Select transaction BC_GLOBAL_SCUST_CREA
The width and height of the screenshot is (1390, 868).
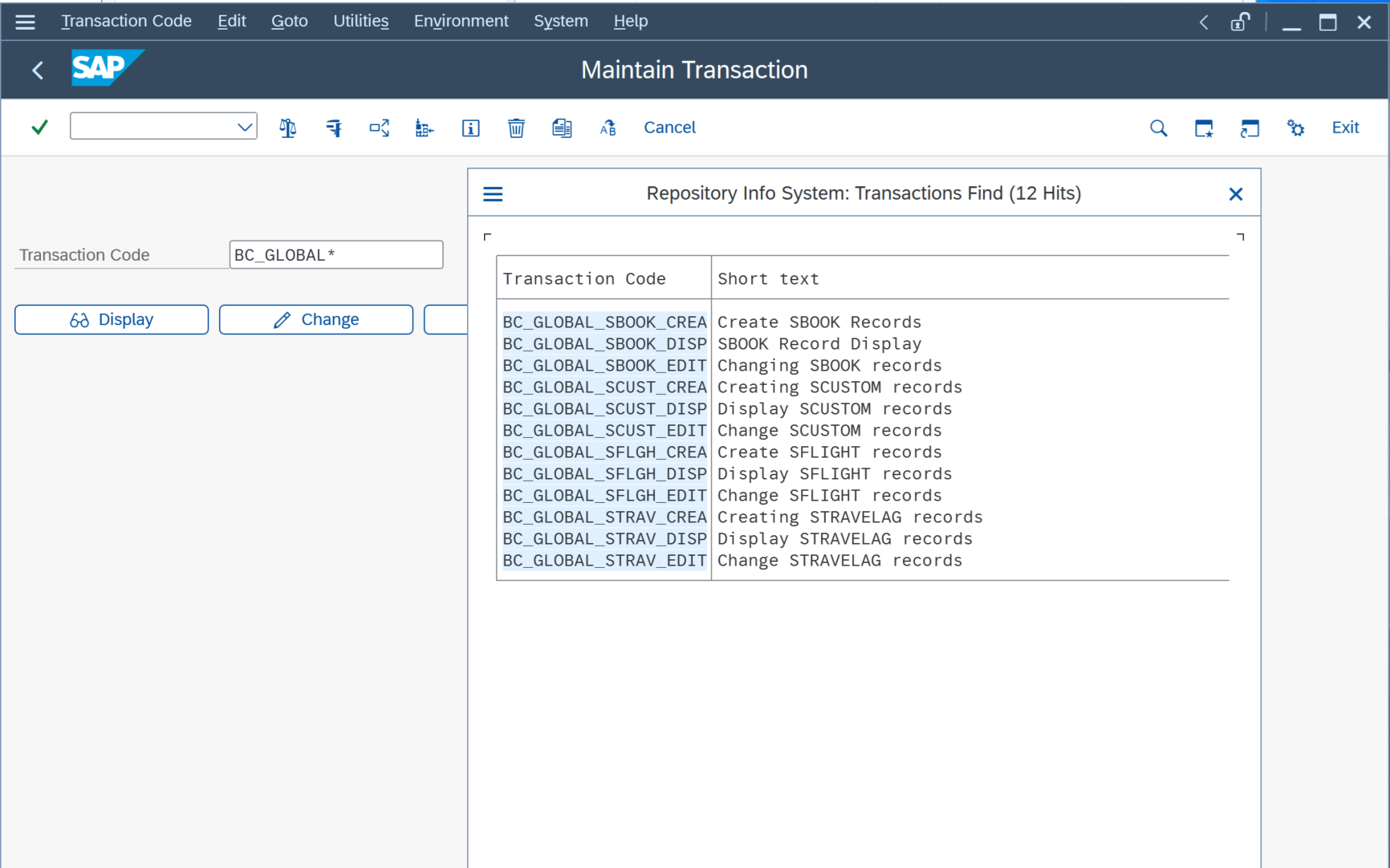[604, 387]
